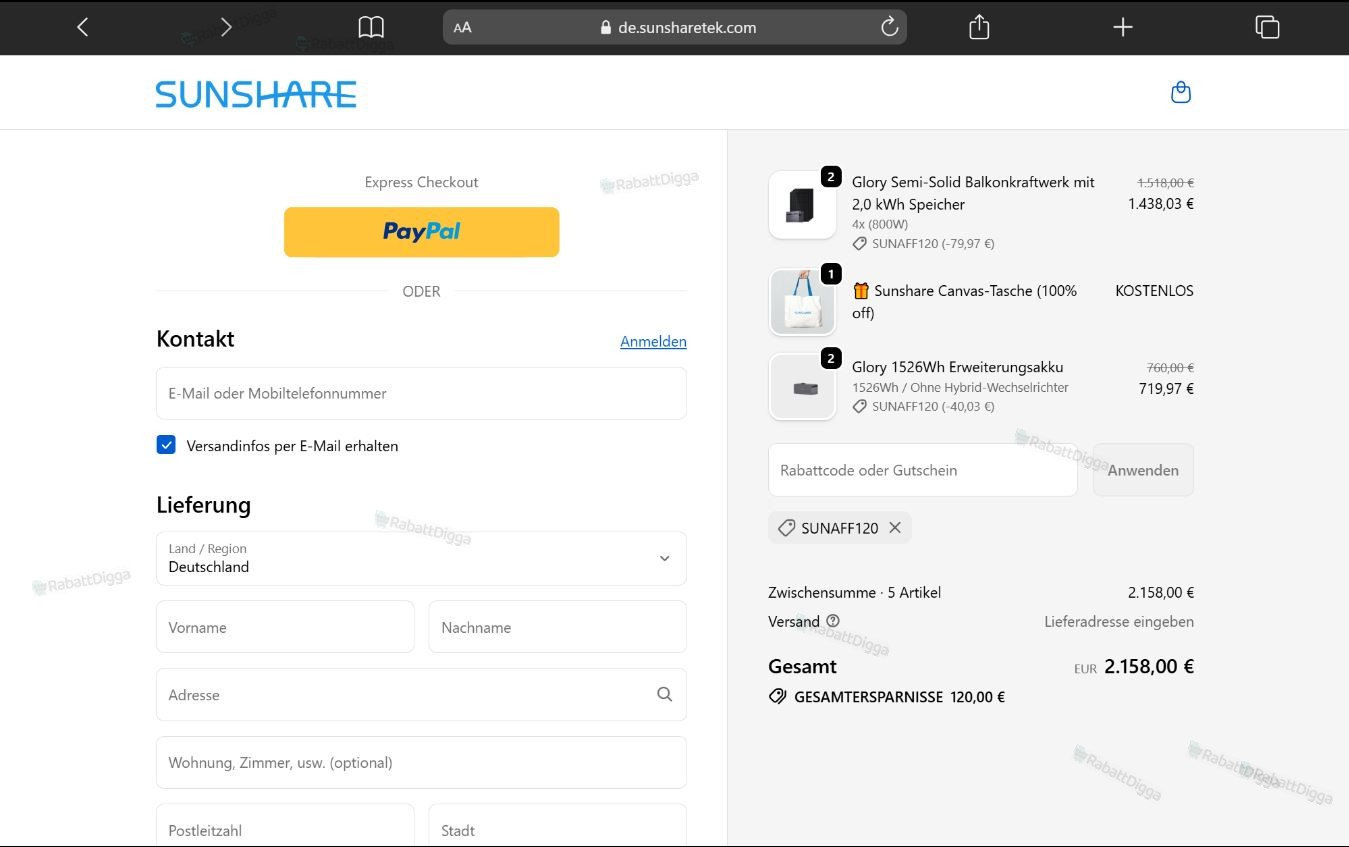Focus the E-Mail oder Mobiltelefonnummer field

tap(421, 393)
